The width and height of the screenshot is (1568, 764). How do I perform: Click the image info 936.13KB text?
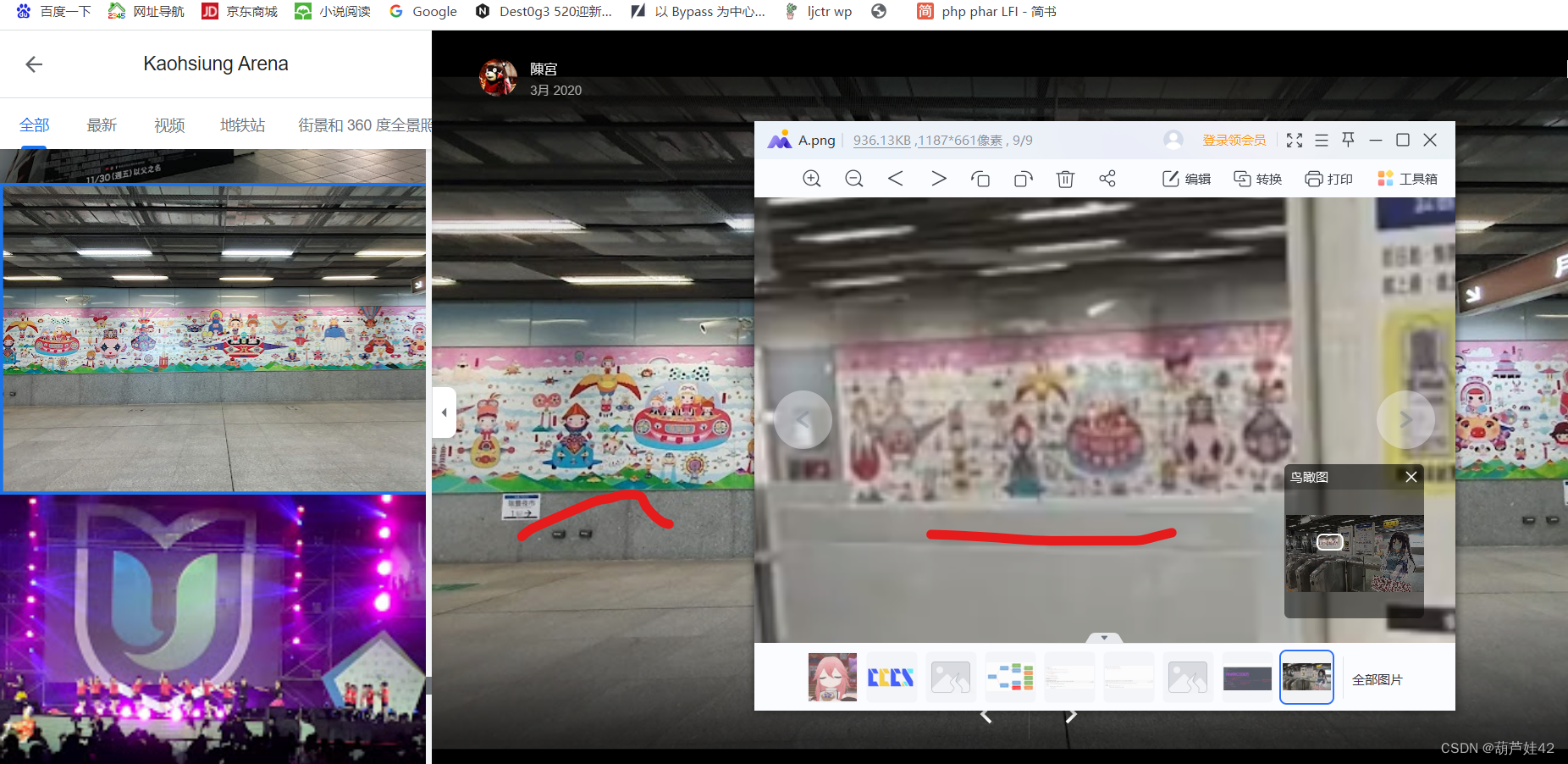[x=881, y=141]
